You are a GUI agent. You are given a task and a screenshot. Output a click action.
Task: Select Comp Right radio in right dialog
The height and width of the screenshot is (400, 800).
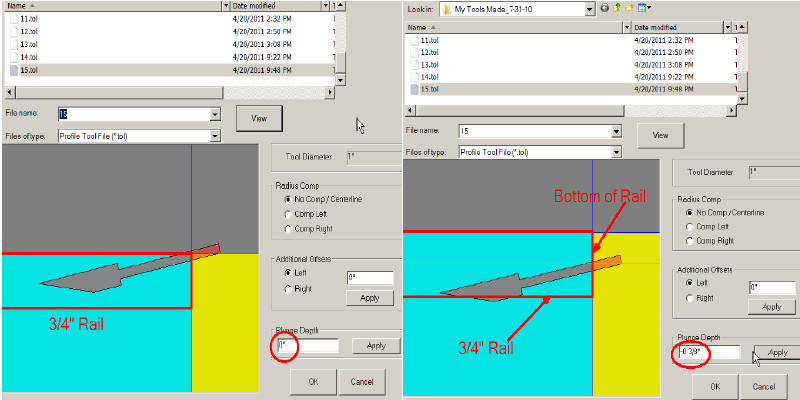point(689,243)
